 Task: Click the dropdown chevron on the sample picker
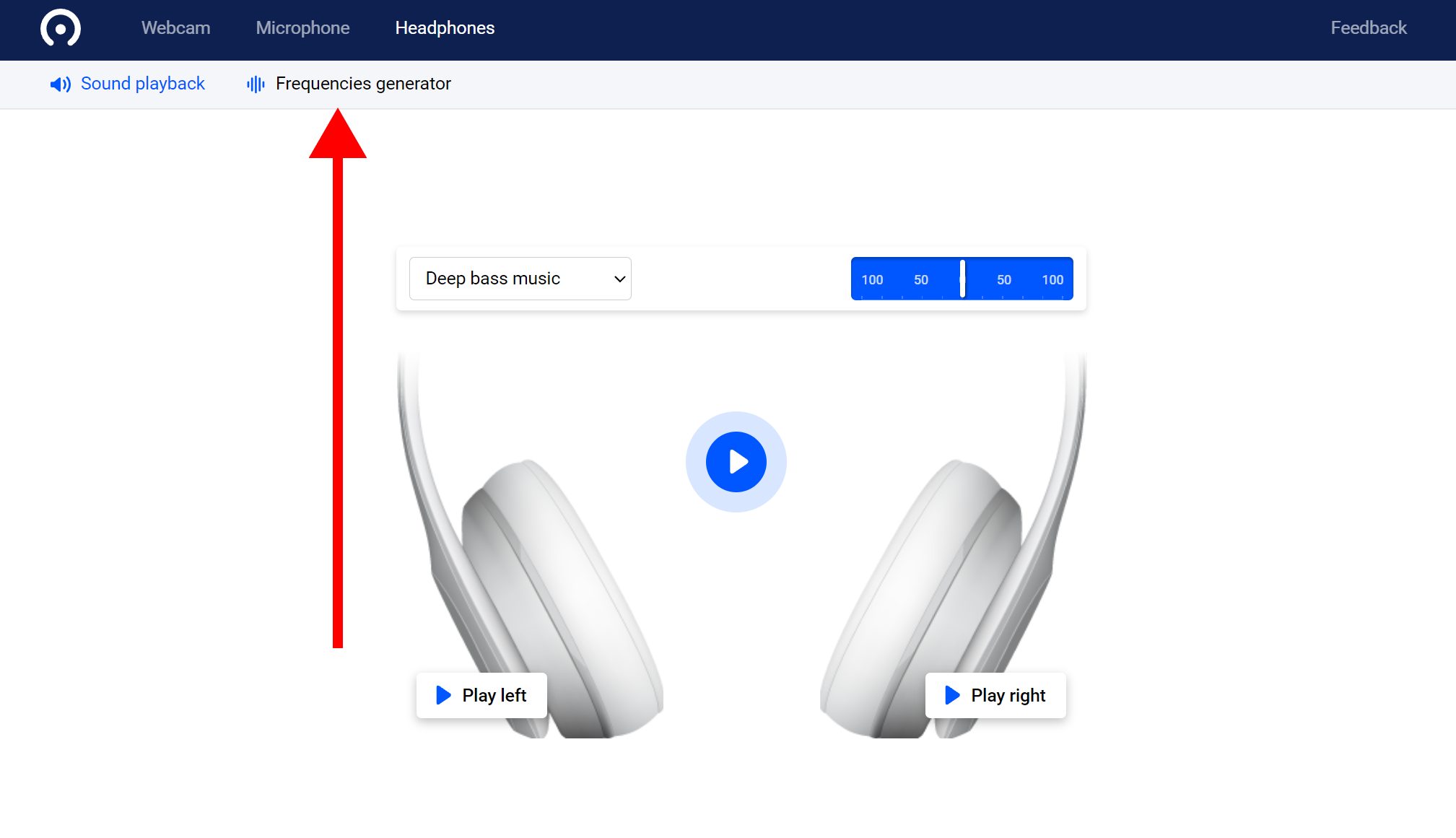[618, 279]
